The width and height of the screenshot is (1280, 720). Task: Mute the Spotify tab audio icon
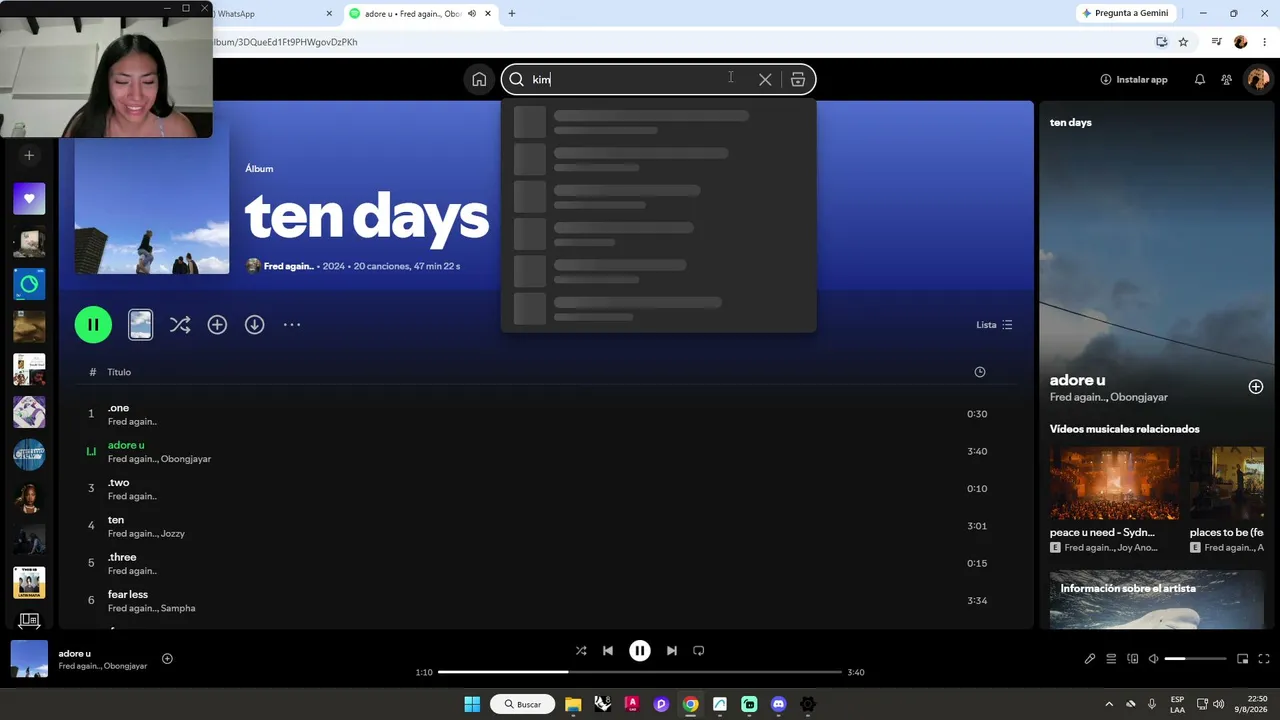point(472,14)
